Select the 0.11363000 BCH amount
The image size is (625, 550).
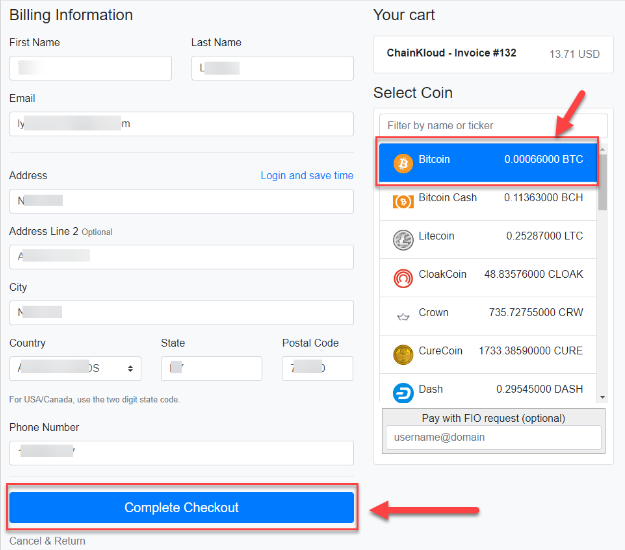(x=544, y=198)
